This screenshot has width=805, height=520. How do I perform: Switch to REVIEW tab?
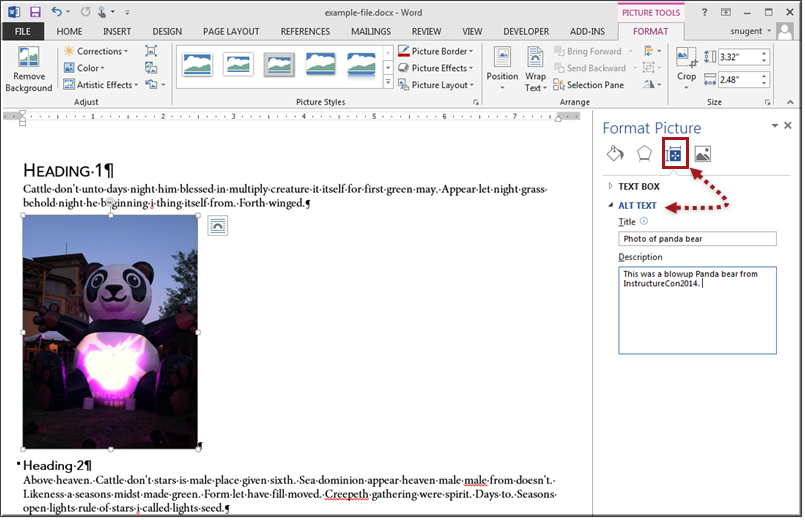tap(426, 31)
